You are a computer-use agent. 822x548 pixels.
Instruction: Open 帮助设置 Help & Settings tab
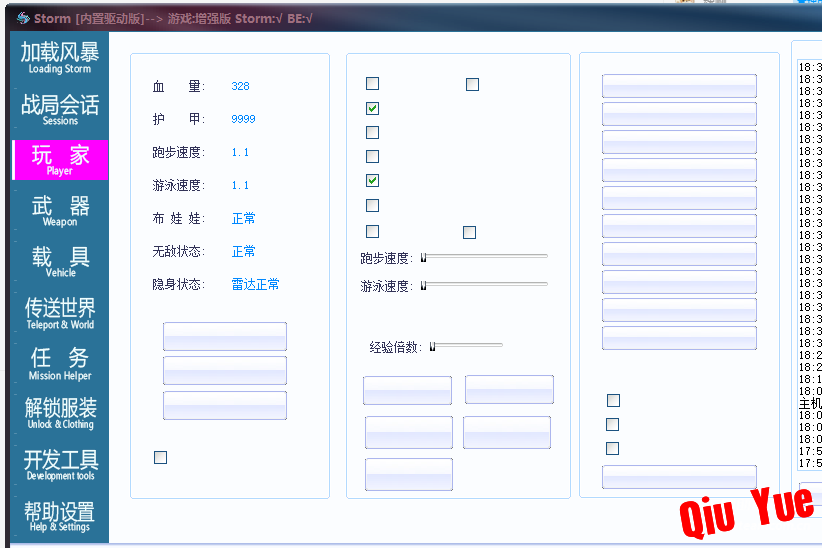pos(60,516)
